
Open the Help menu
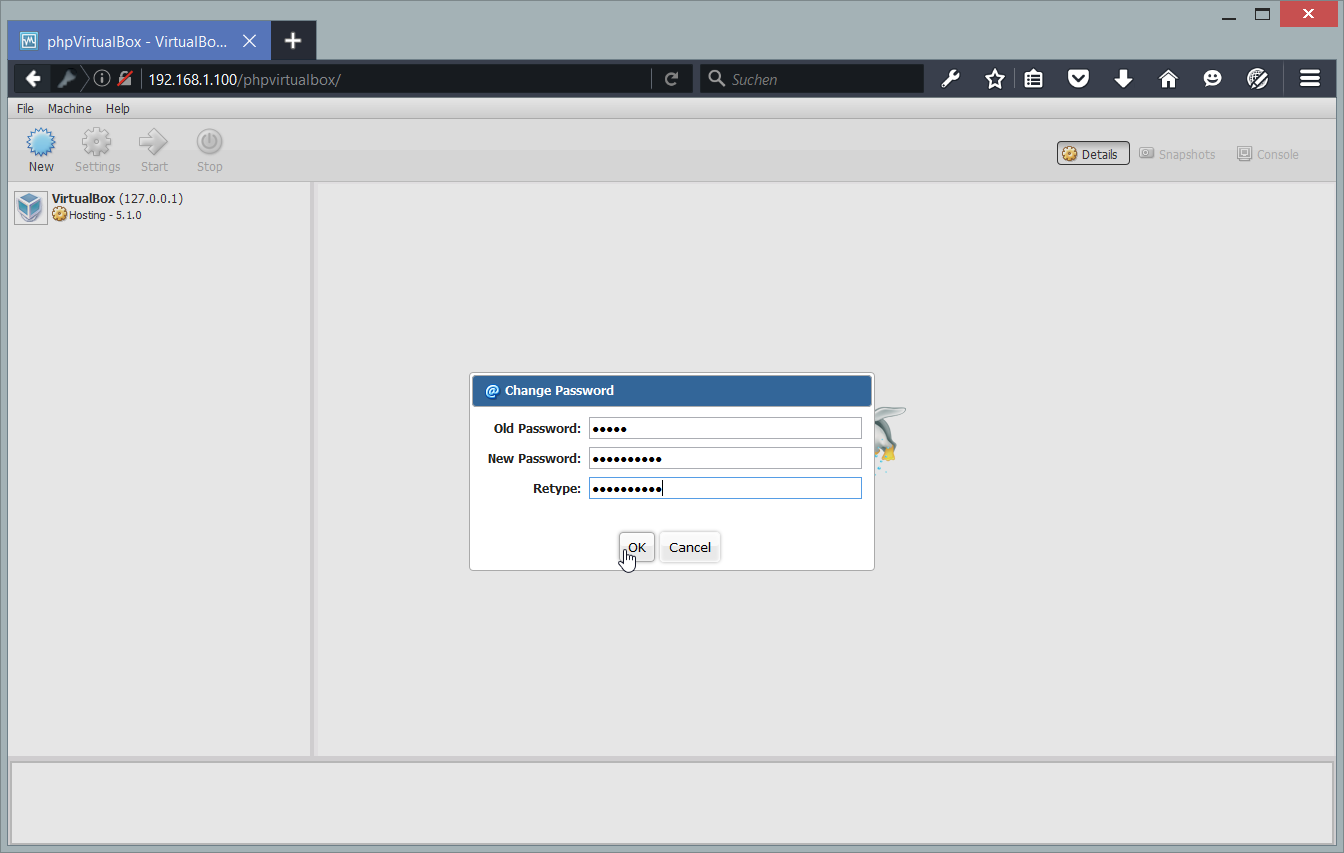click(x=118, y=108)
